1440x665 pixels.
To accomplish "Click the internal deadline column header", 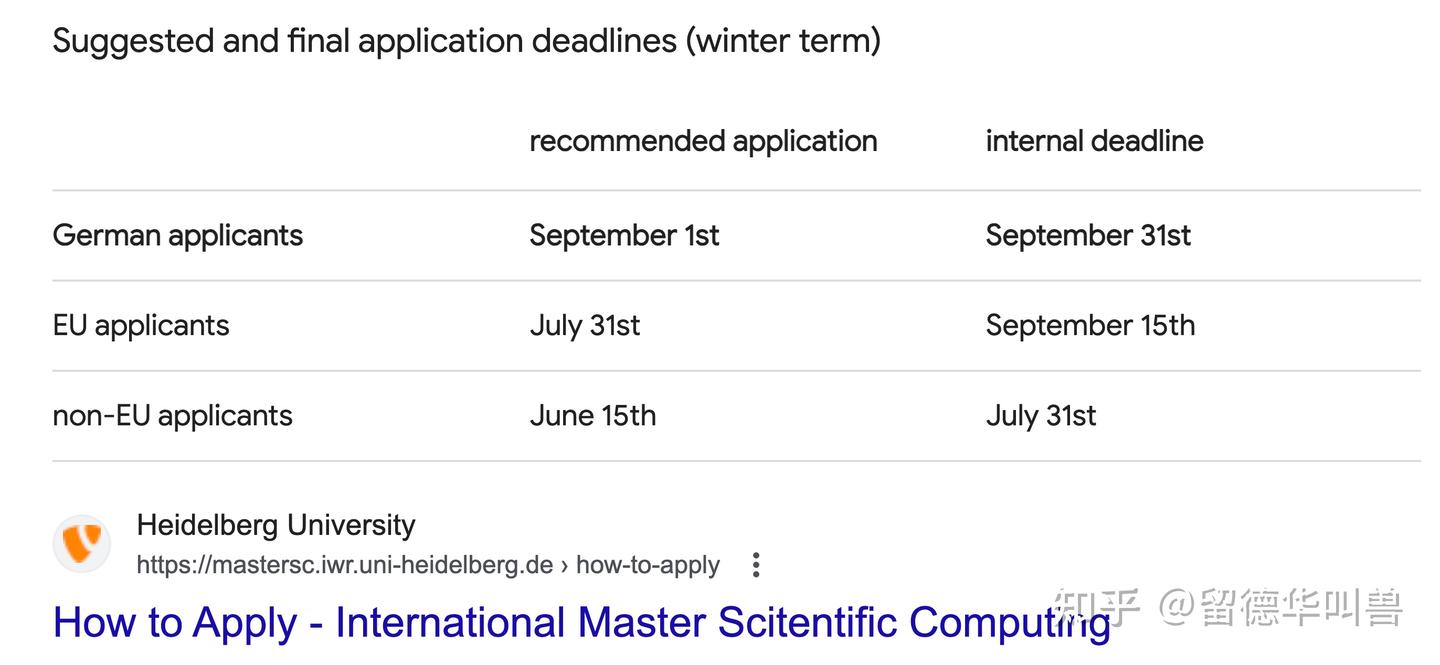I will 1094,141.
